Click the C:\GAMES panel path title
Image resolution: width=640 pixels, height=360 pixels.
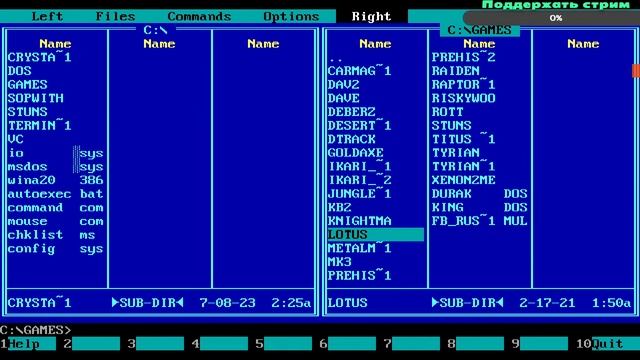[480, 30]
